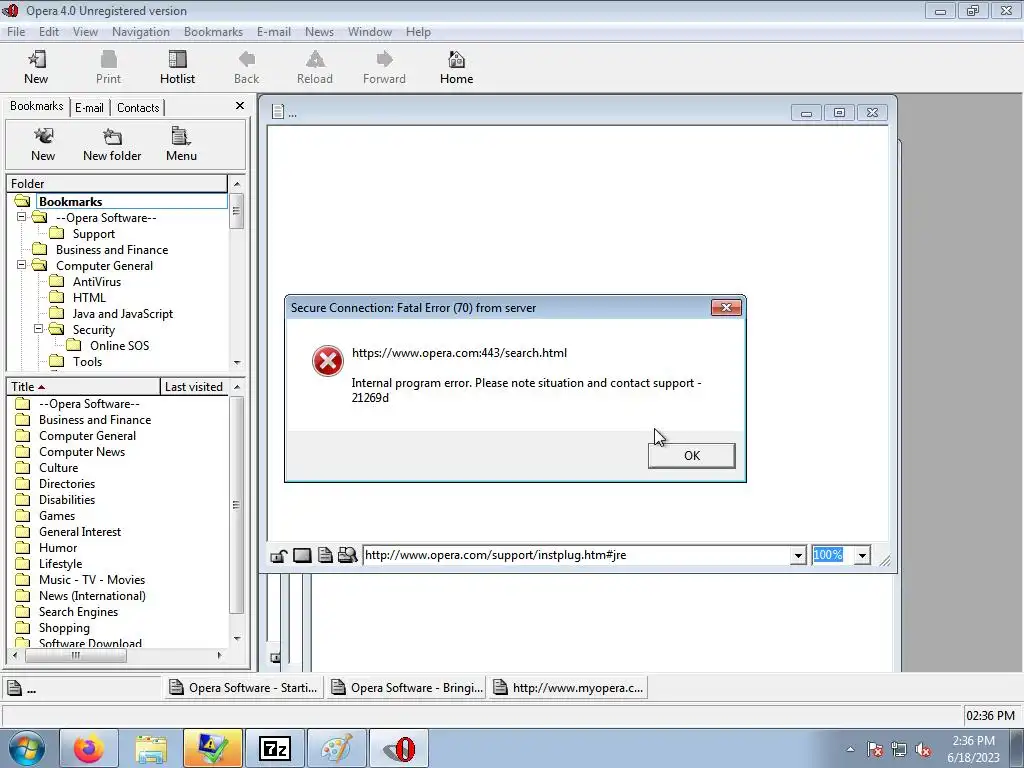Toggle the Hotlist panel icon
Screen dimensions: 1024x768
click(178, 60)
